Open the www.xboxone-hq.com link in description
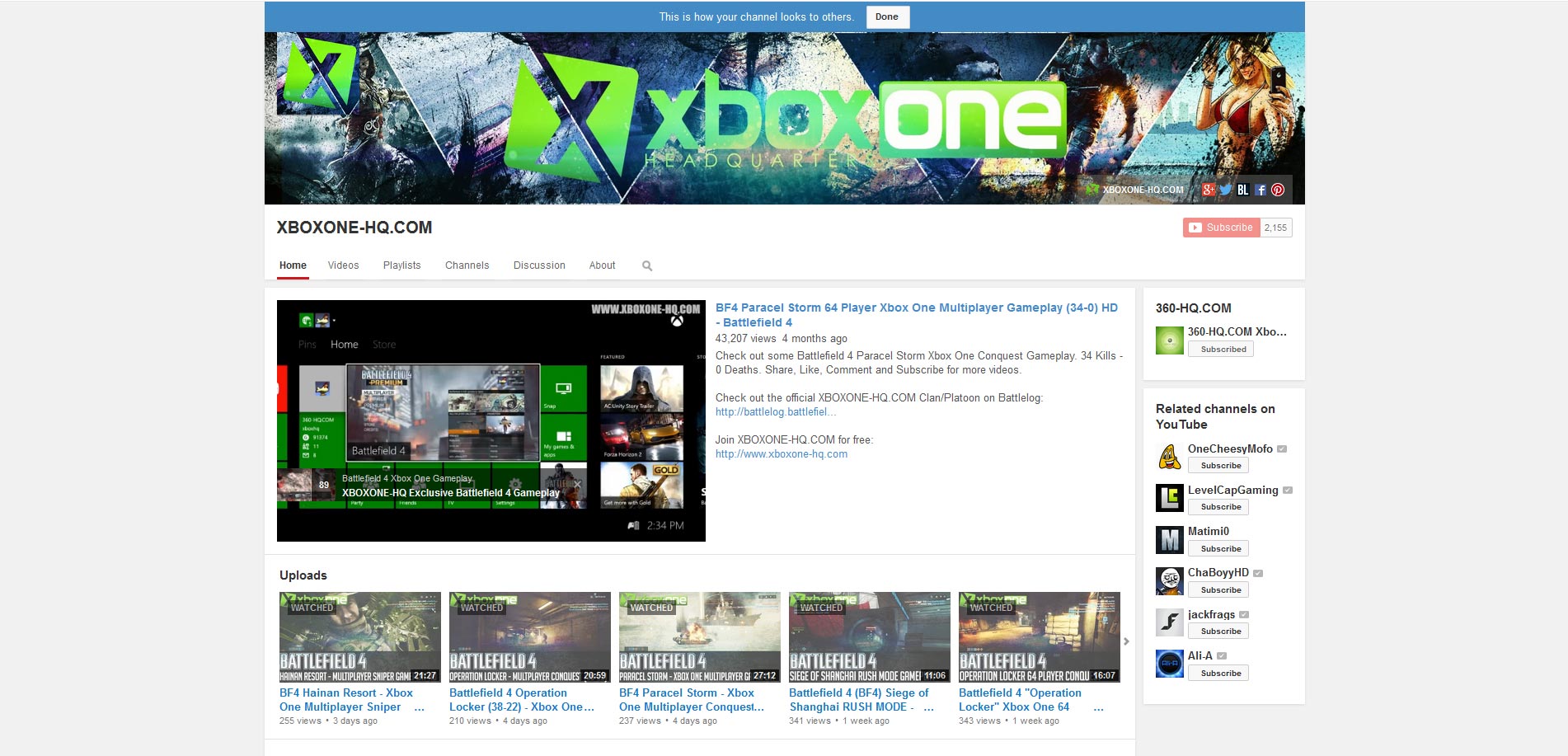The height and width of the screenshot is (756, 1568). tap(782, 454)
